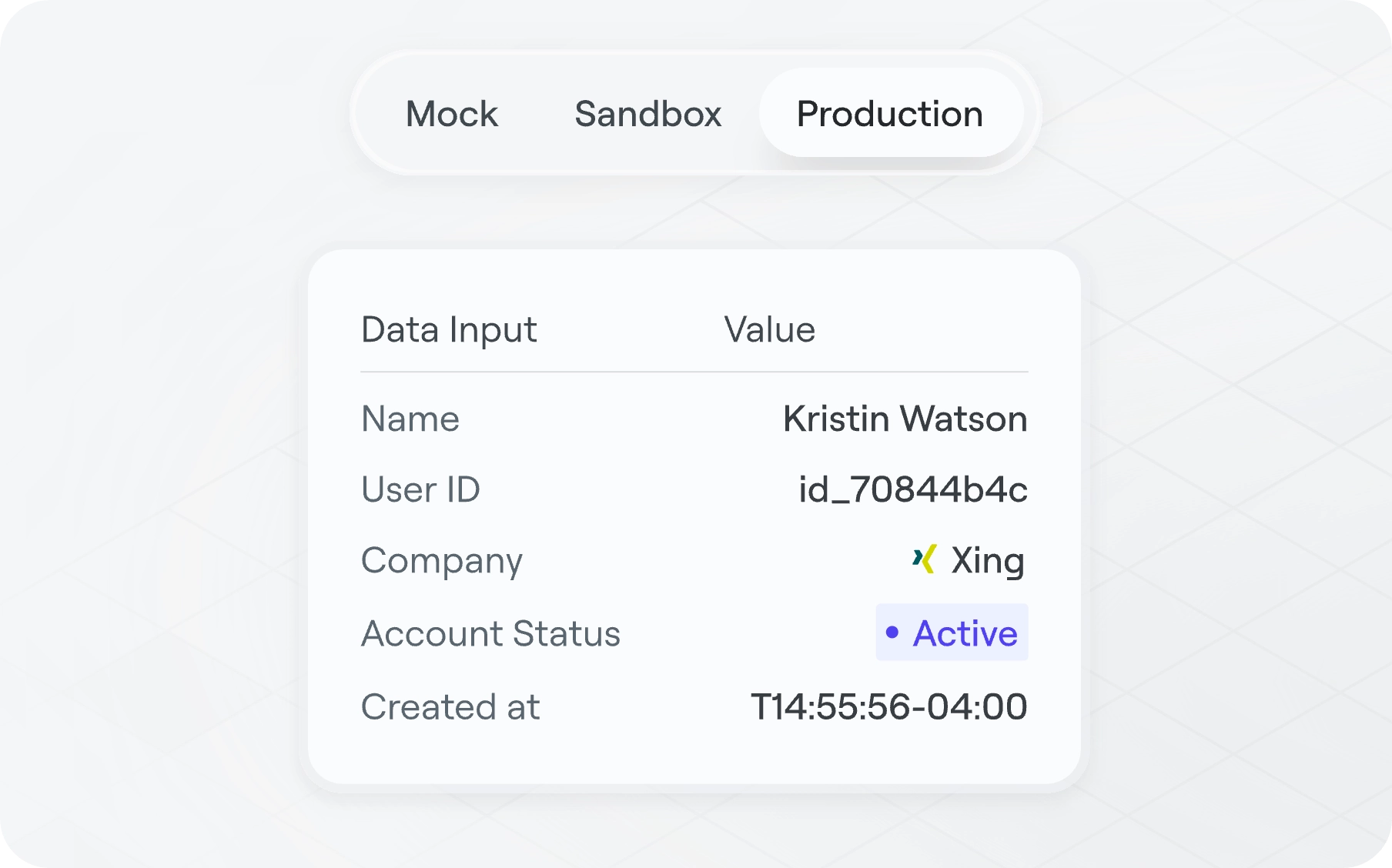This screenshot has height=868, width=1392.
Task: Click the user ID id_70844b4c
Action: pyautogui.click(x=913, y=489)
